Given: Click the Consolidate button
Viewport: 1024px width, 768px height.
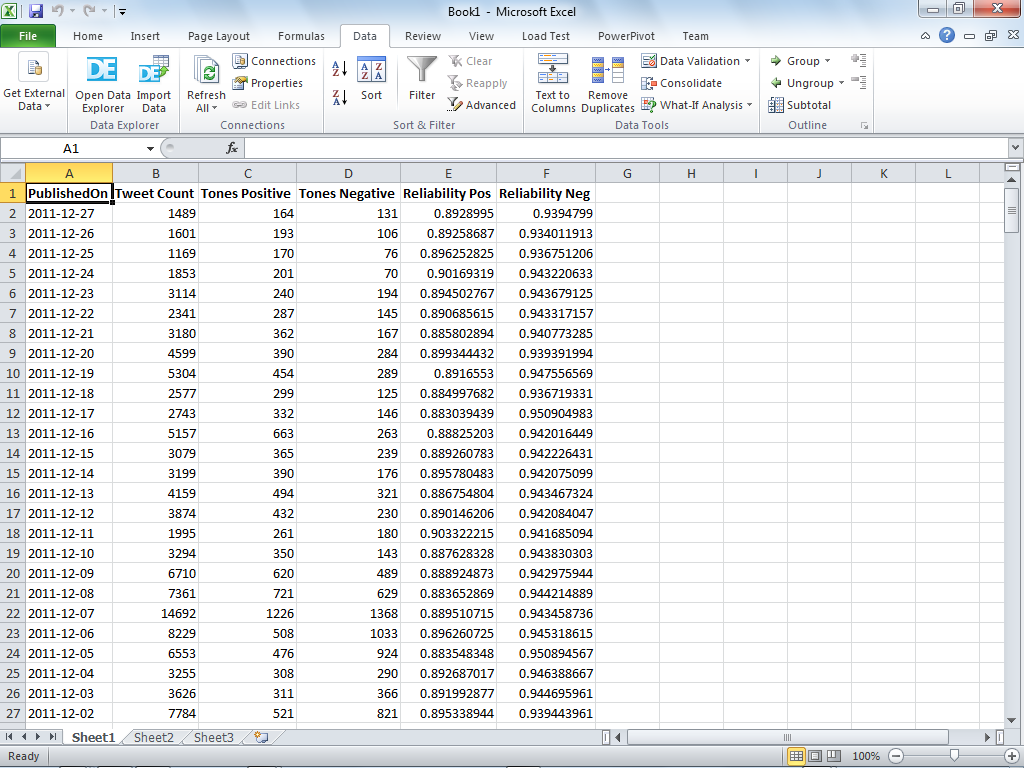Looking at the screenshot, I should [682, 83].
